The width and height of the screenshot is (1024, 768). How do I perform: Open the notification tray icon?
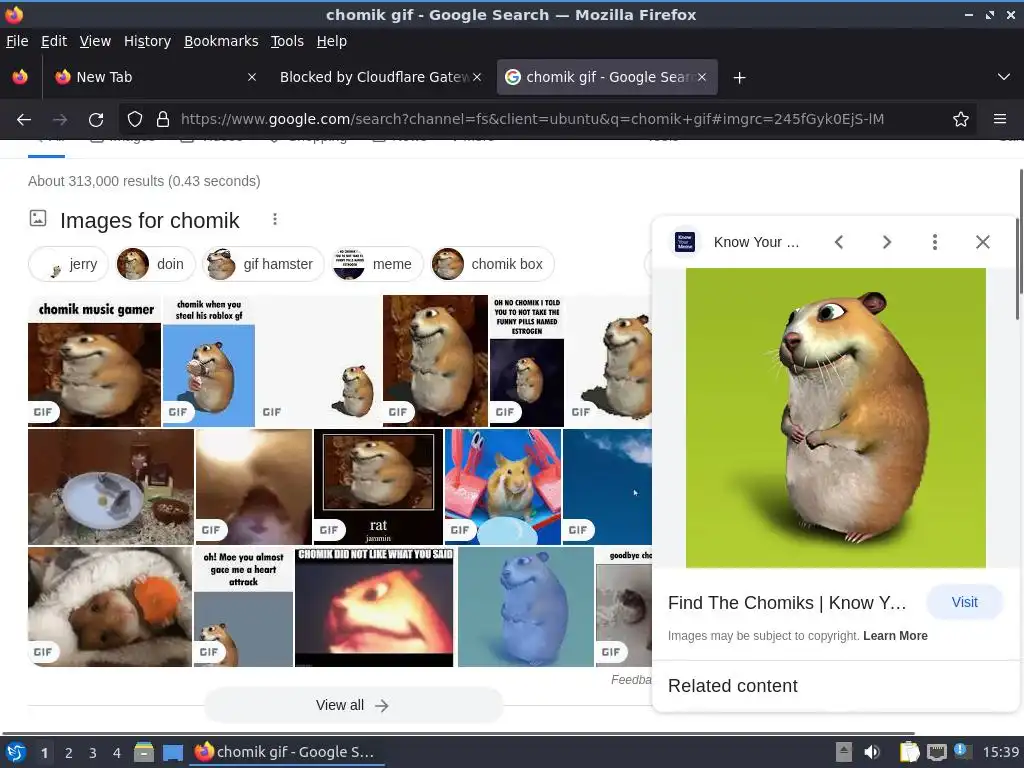tap(962, 751)
